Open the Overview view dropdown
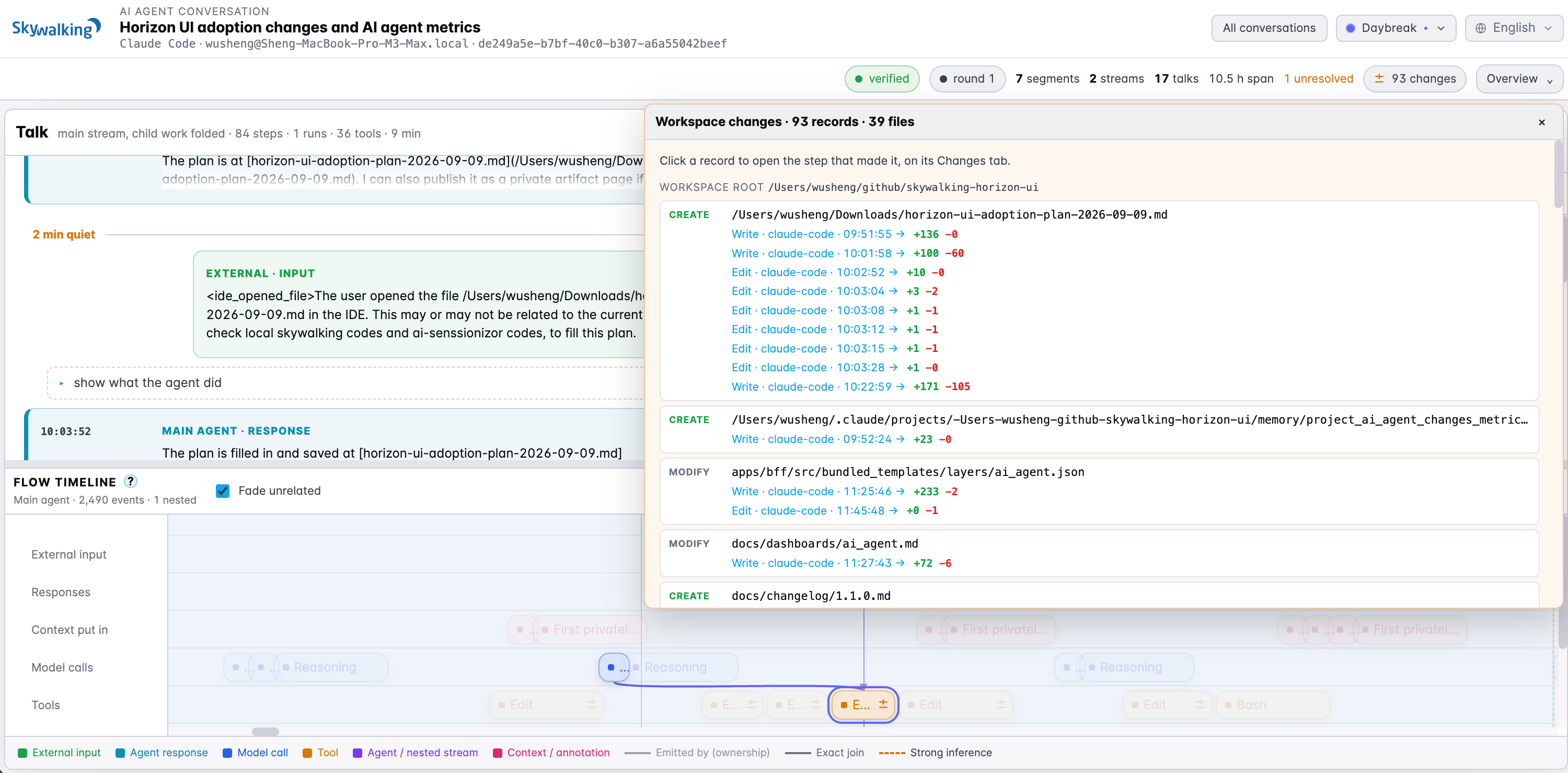 [x=1519, y=78]
